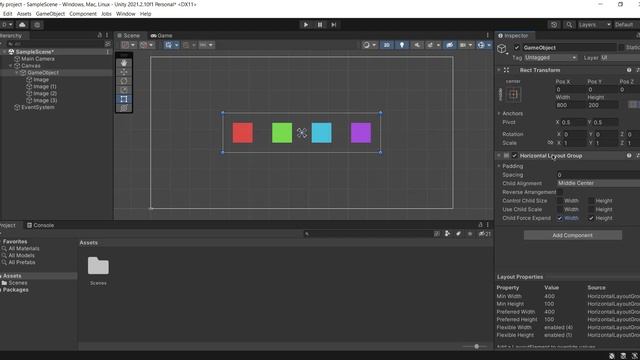Click the Scenes folder thumbnail in Assets
640x360 pixels.
tap(98, 266)
